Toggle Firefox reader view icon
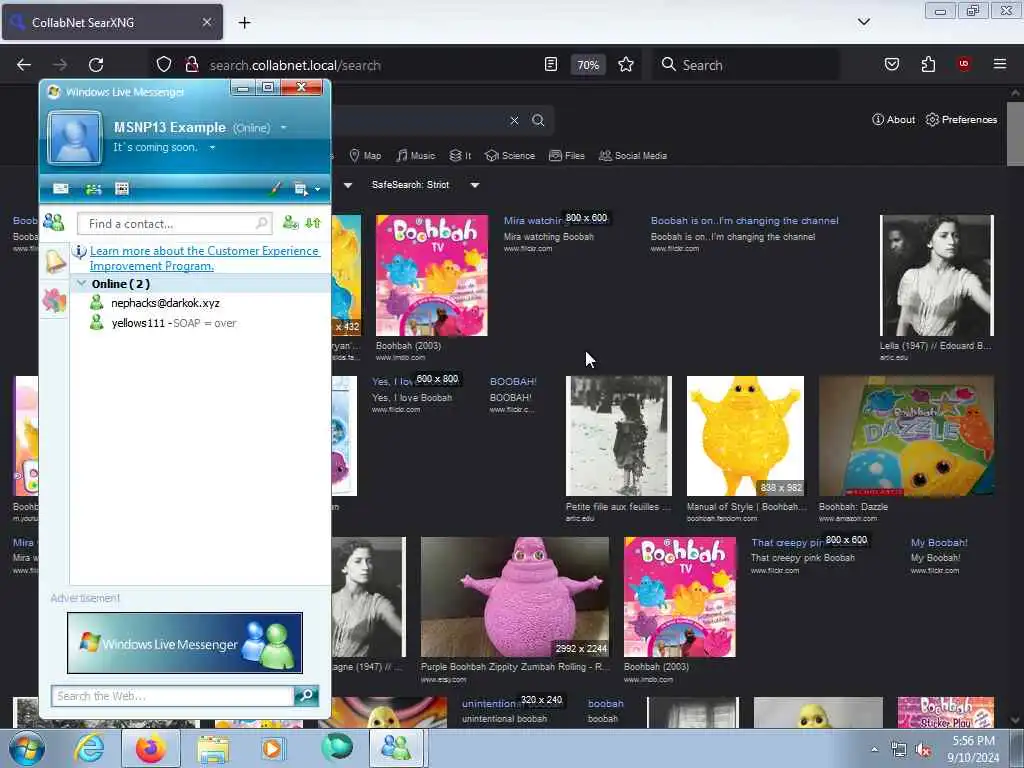Image resolution: width=1024 pixels, height=768 pixels. (x=551, y=65)
